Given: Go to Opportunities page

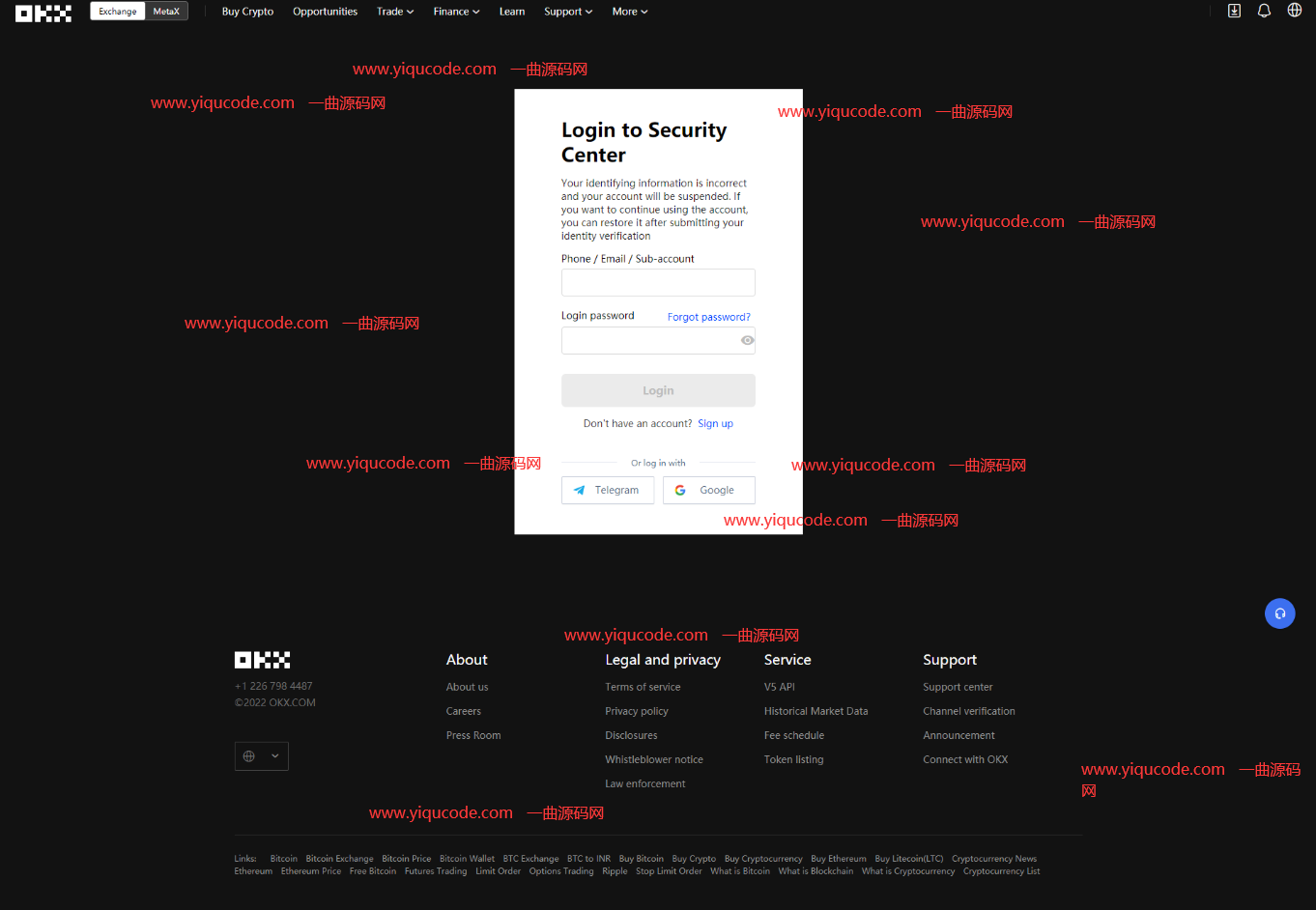Looking at the screenshot, I should [325, 12].
